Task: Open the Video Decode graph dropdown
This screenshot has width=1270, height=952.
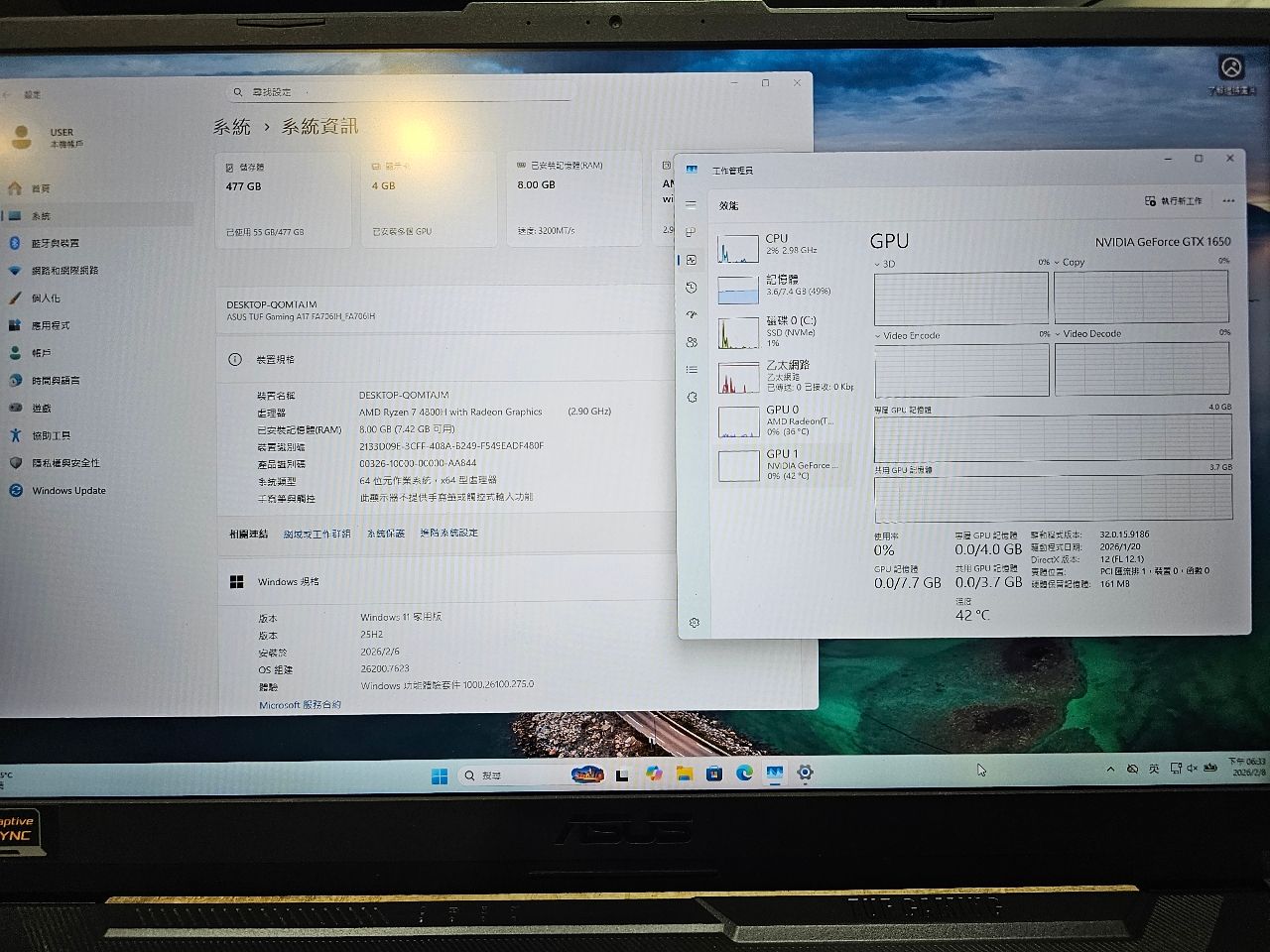Action: [x=1058, y=334]
